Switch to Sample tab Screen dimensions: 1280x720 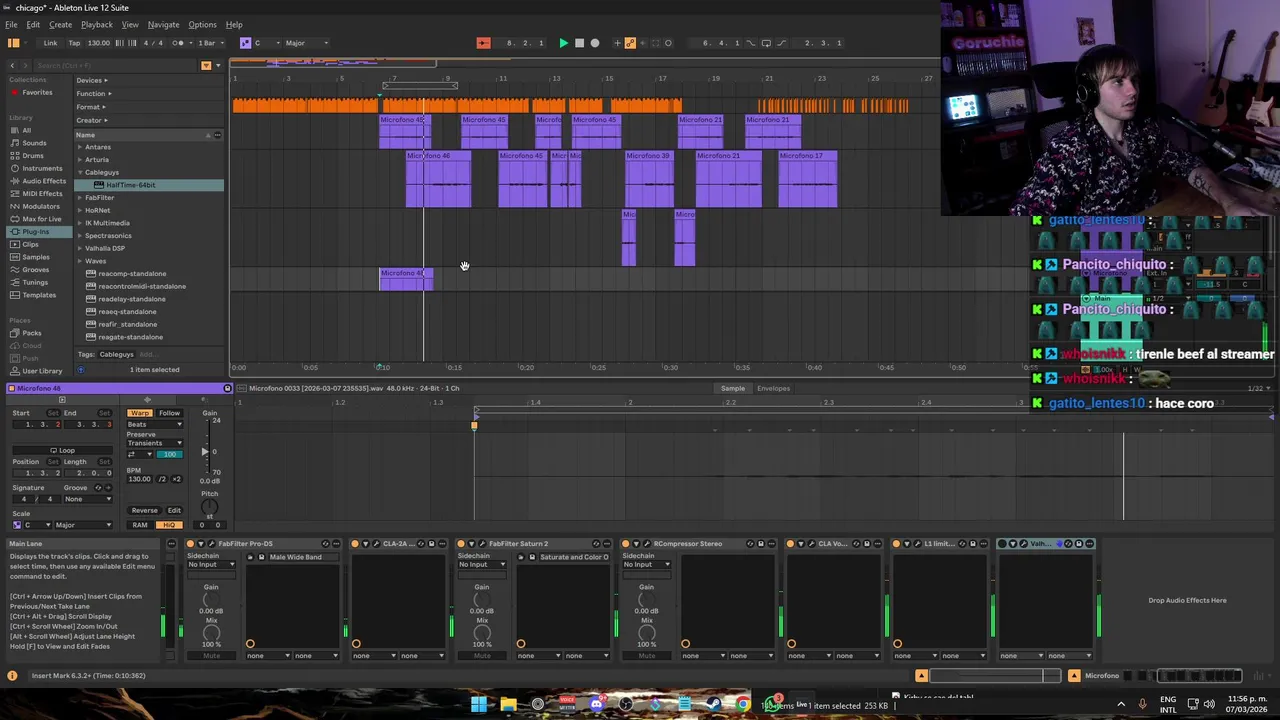[x=733, y=388]
